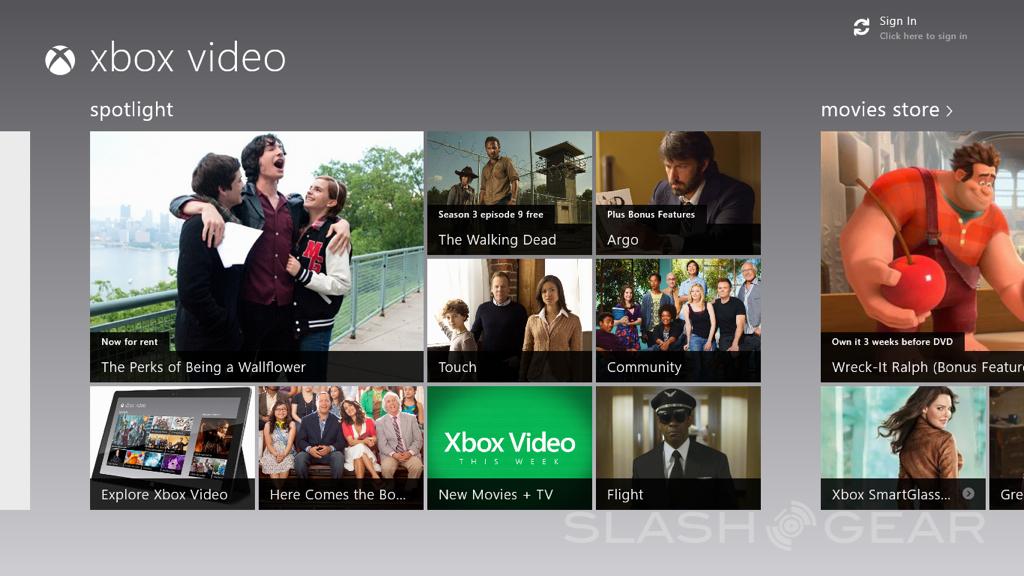Open the Flight movie tile

[x=678, y=447]
